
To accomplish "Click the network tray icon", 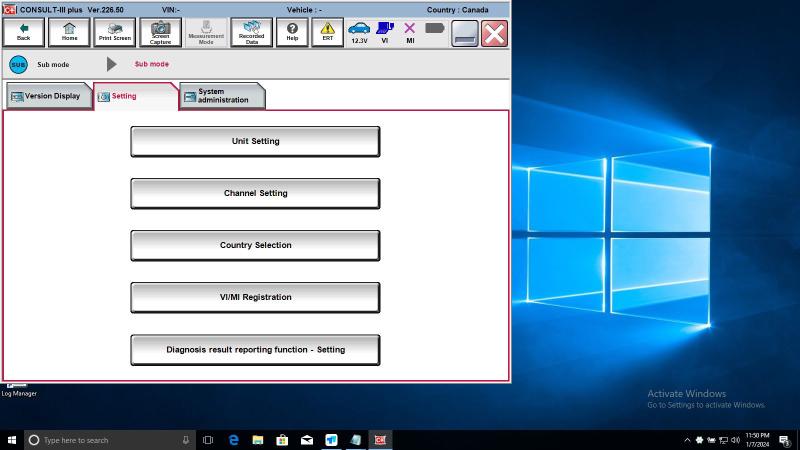I will click(x=723, y=440).
